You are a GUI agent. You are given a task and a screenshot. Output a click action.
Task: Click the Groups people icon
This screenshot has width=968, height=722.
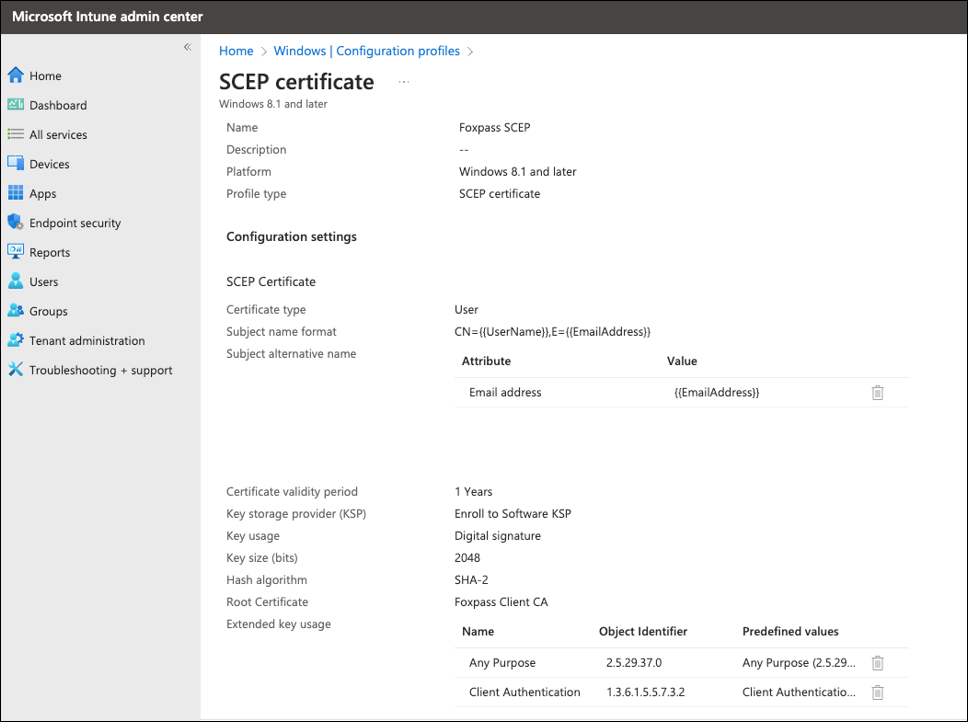(x=15, y=310)
